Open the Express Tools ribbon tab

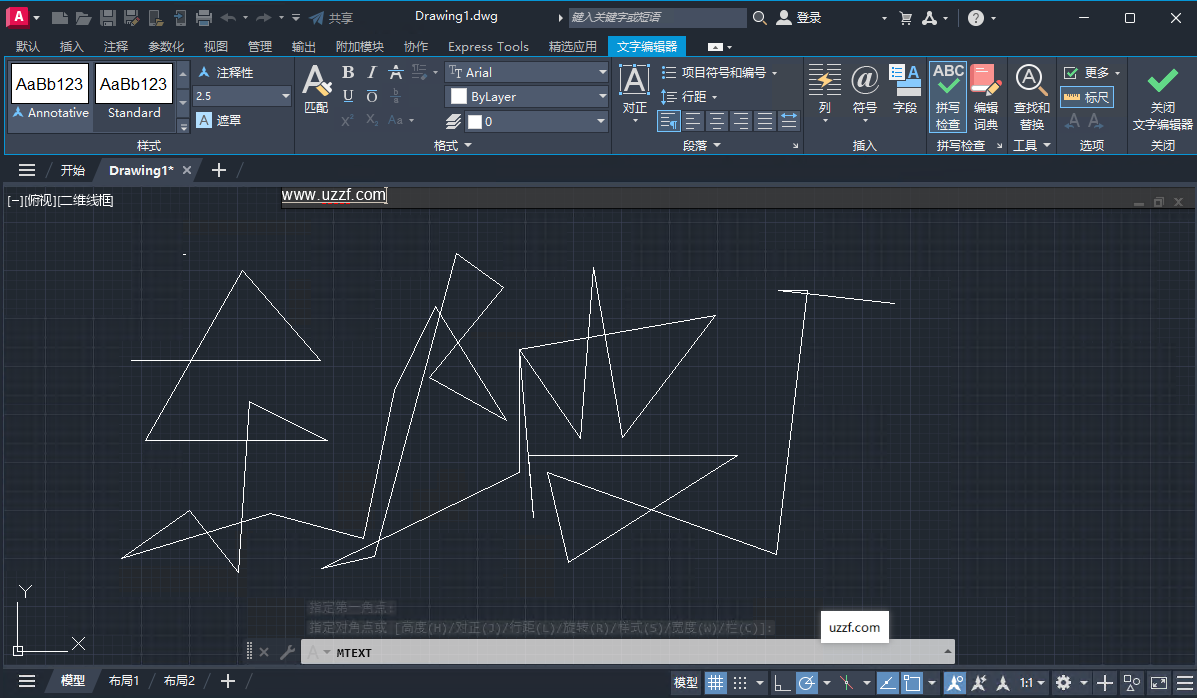488,46
